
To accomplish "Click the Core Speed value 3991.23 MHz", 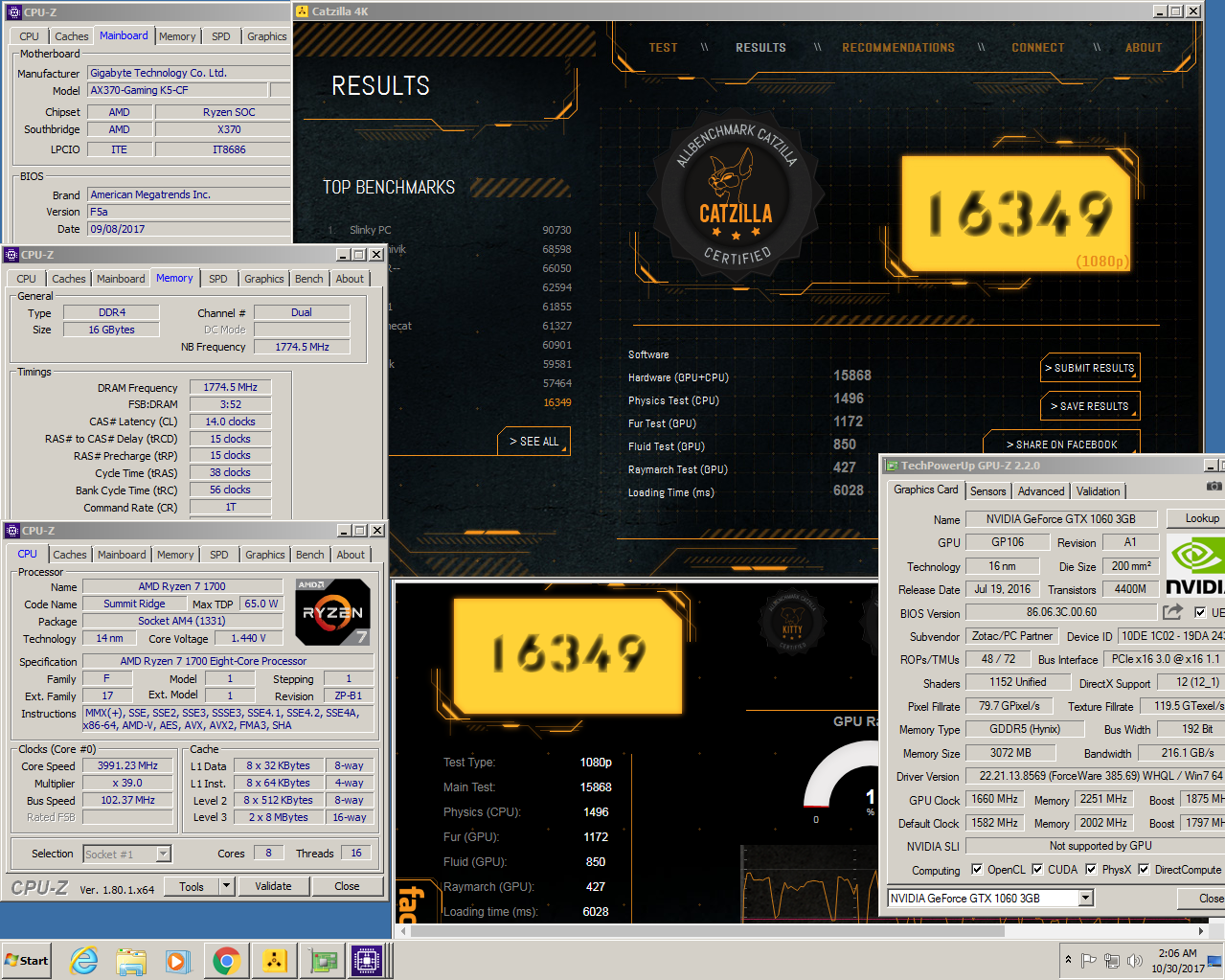I will tap(127, 766).
